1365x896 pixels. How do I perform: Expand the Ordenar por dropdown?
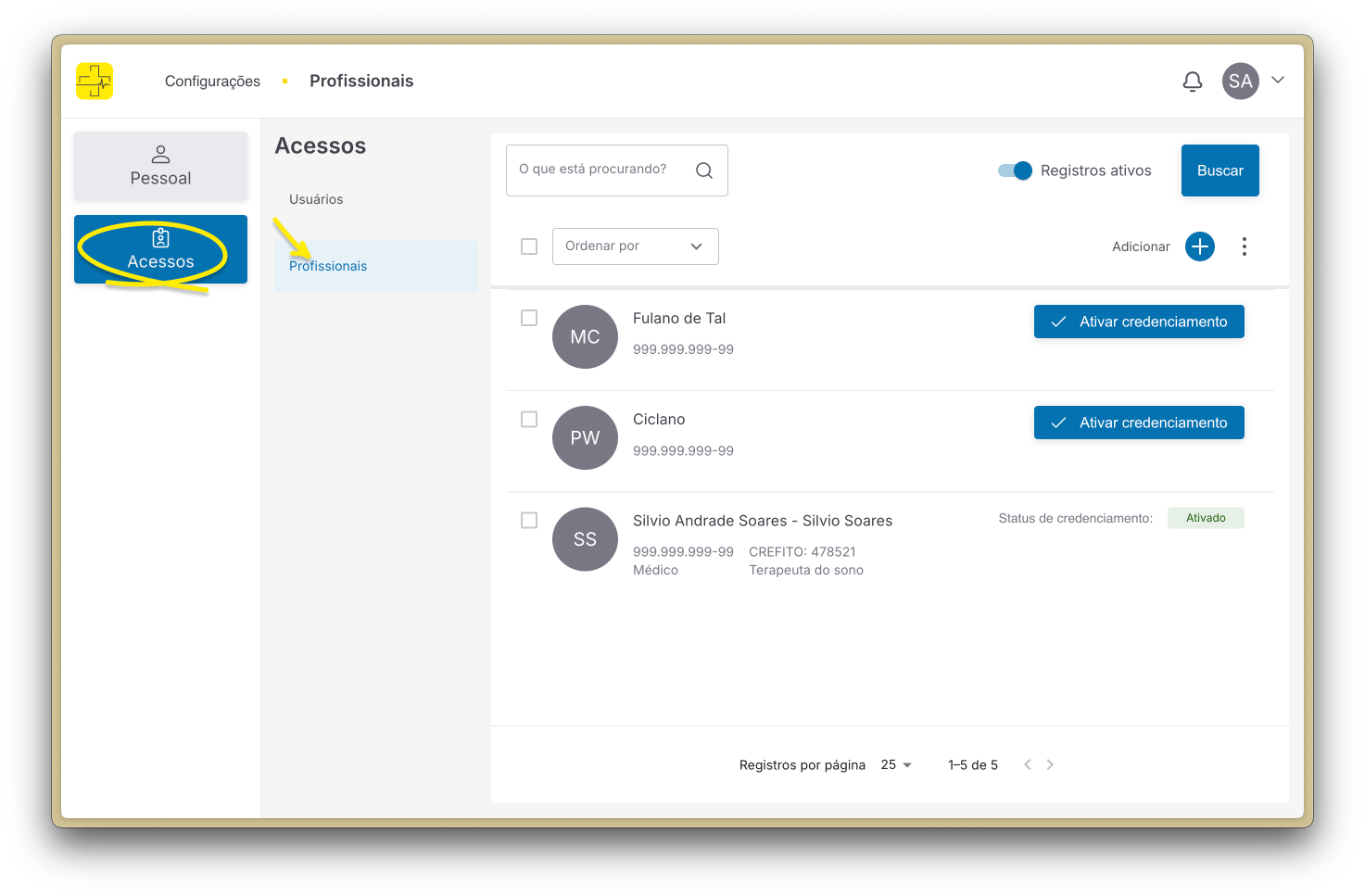tap(635, 246)
